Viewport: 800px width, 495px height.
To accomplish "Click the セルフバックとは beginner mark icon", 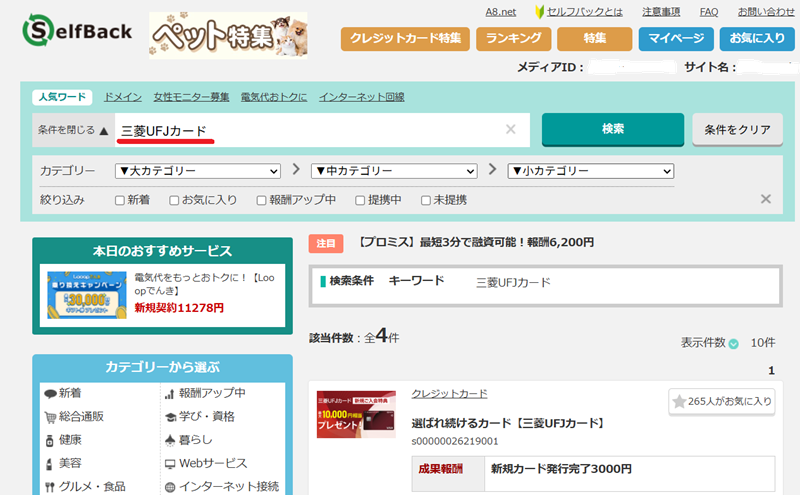I will pyautogui.click(x=539, y=12).
